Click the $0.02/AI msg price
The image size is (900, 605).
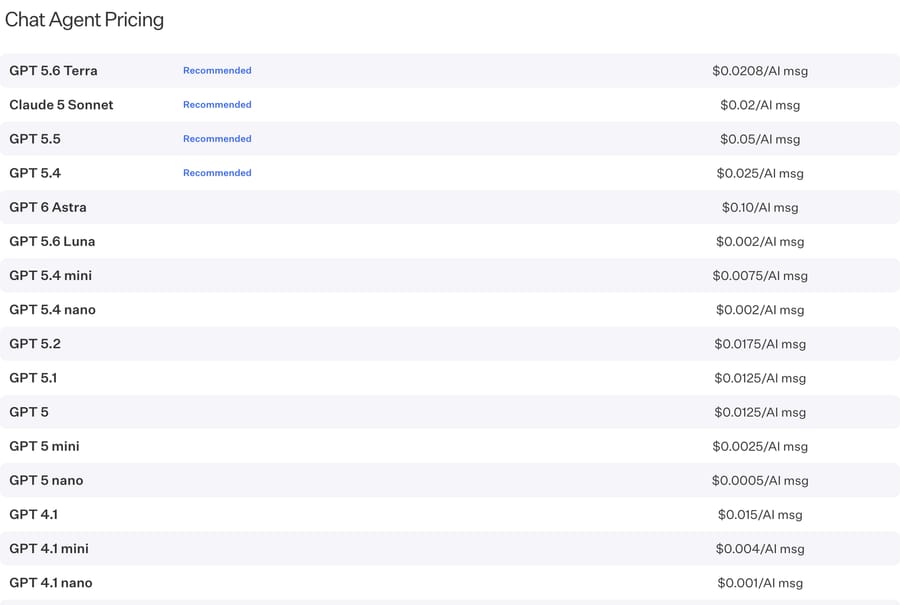coord(760,105)
